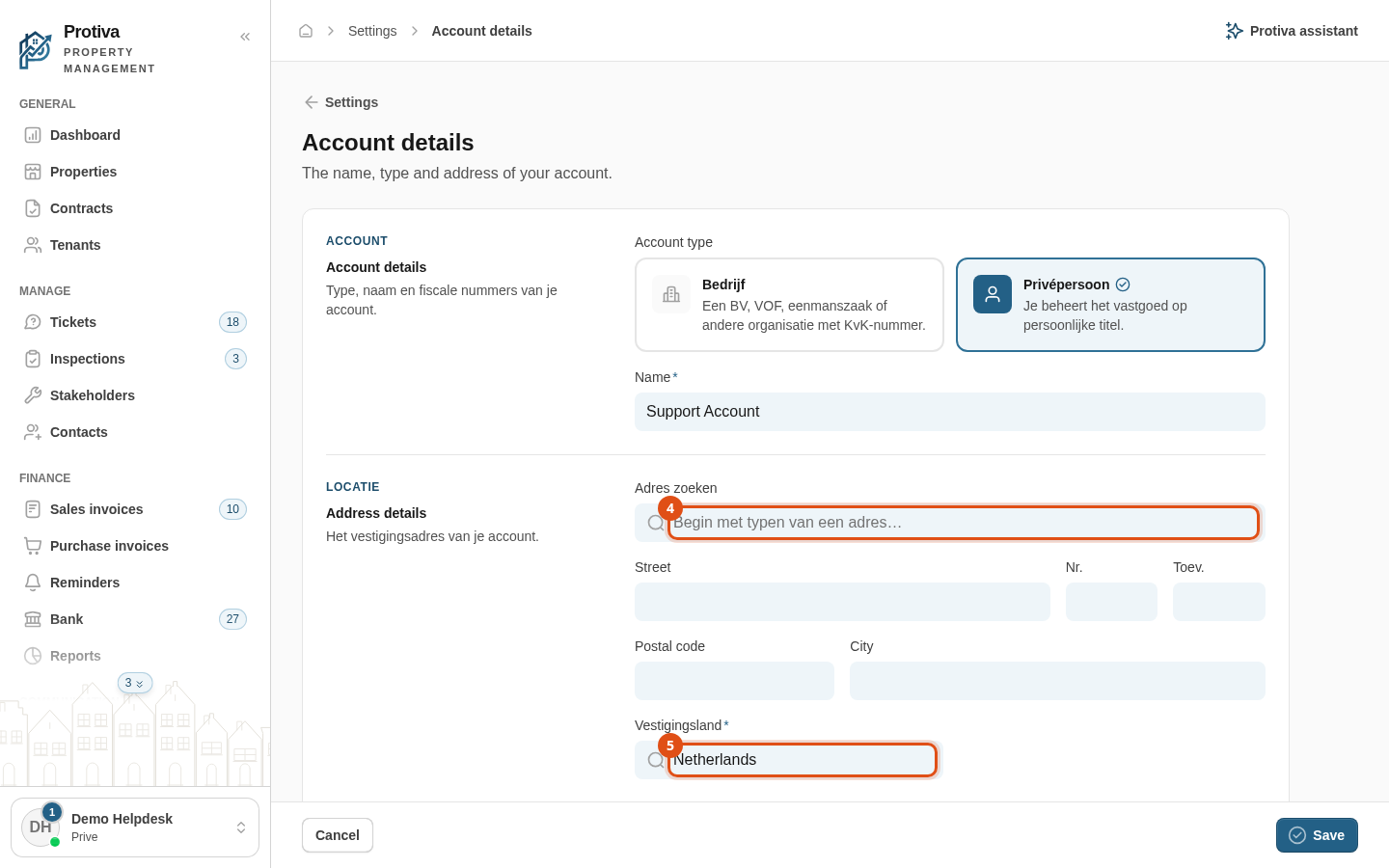The width and height of the screenshot is (1389, 868).
Task: Click the Save button
Action: coord(1317,835)
